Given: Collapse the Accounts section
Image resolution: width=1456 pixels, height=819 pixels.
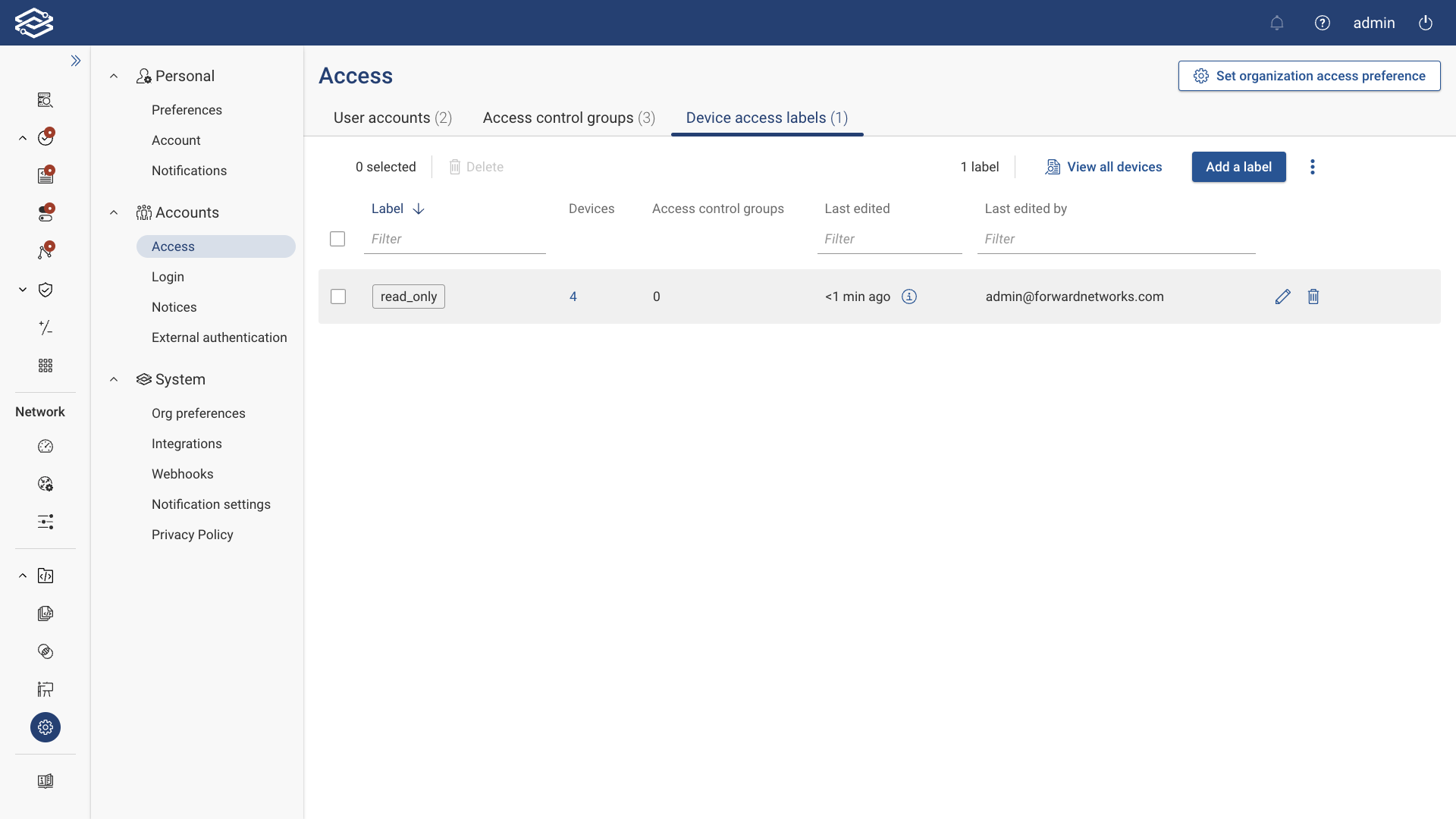Looking at the screenshot, I should pyautogui.click(x=114, y=212).
